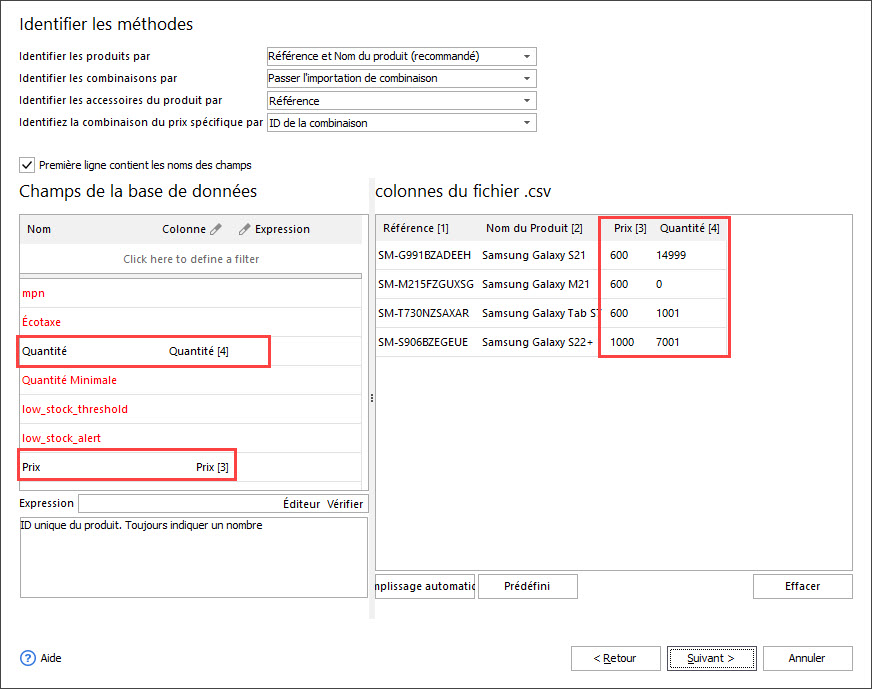Image resolution: width=872 pixels, height=689 pixels.
Task: Click the 1000 price cell
Action: 622,342
